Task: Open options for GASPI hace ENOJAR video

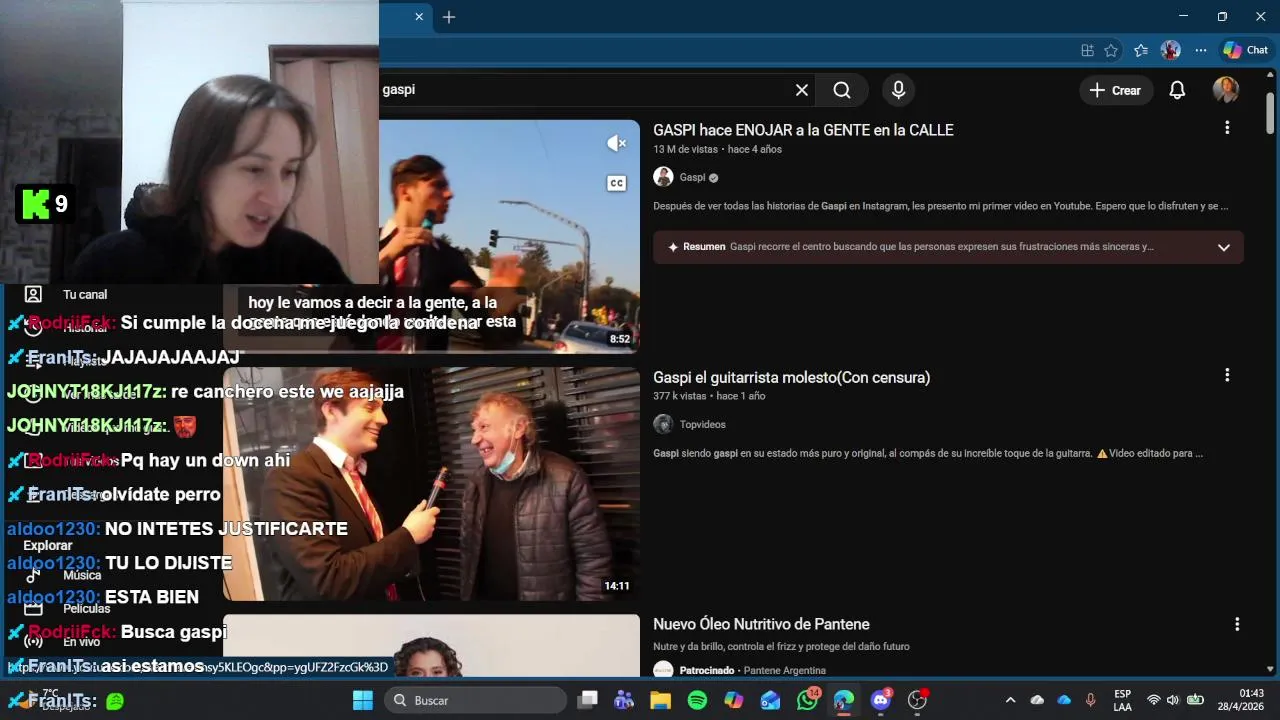Action: coord(1227,128)
